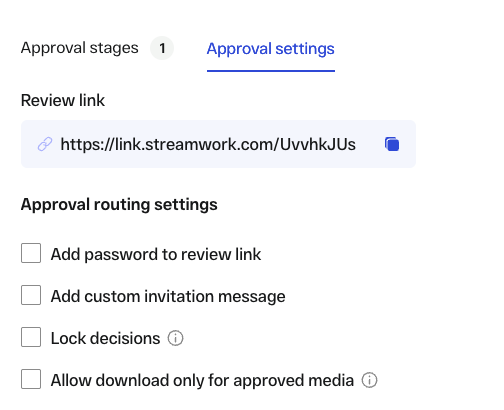Select the Approval settings tab
Image resolution: width=504 pixels, height=410 pixels.
click(271, 49)
